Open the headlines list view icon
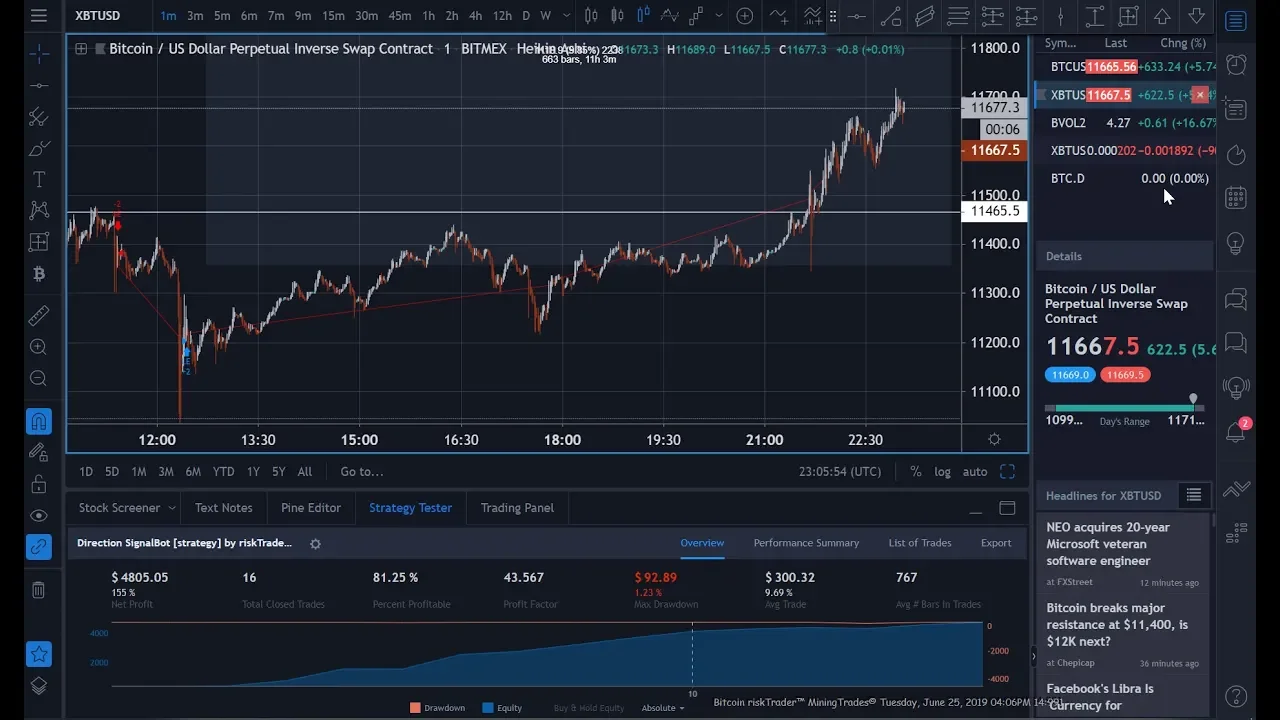The height and width of the screenshot is (720, 1280). pyautogui.click(x=1193, y=495)
